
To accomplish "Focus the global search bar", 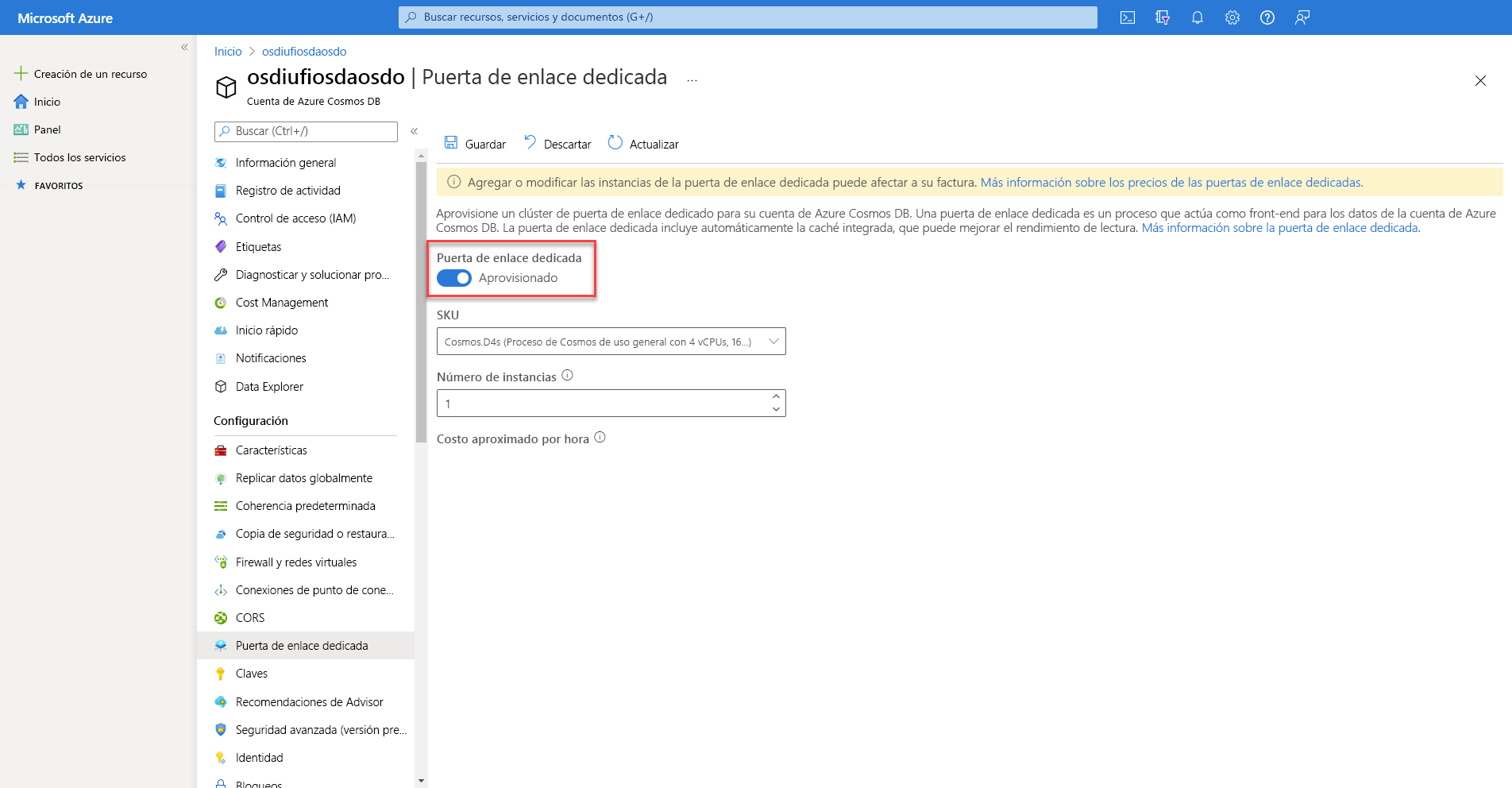I will pyautogui.click(x=748, y=17).
